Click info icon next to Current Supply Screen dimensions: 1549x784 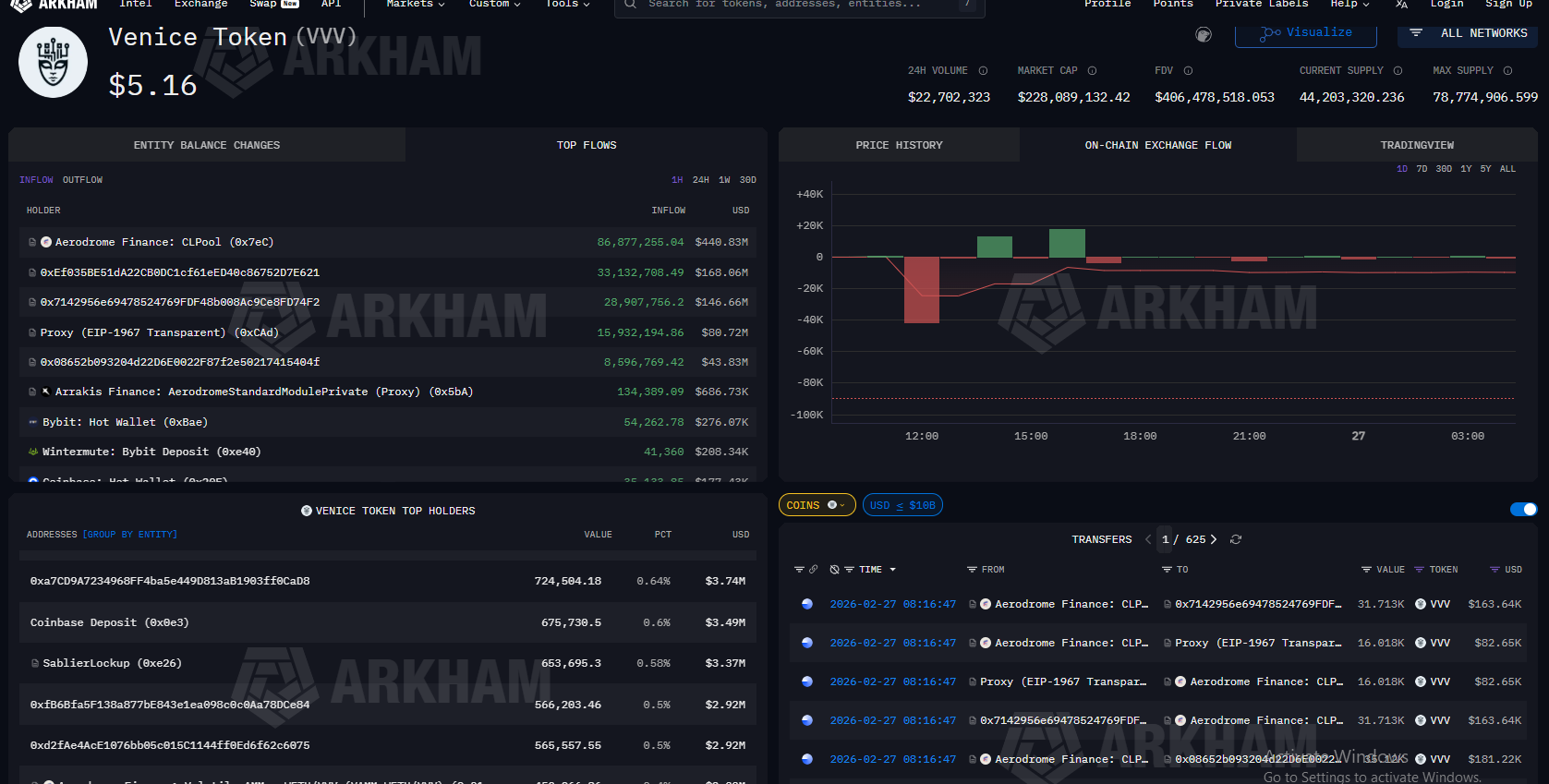1398,71
